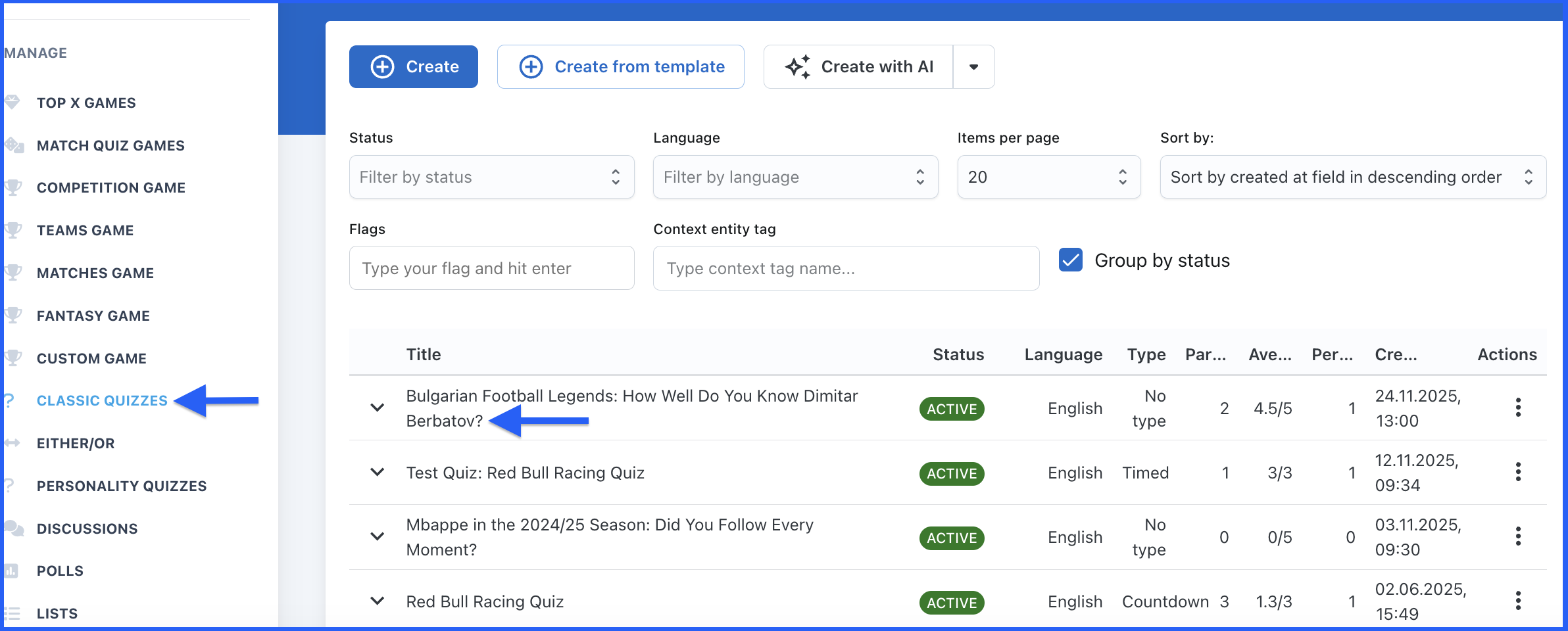Click the list icon next to Lists

(x=12, y=613)
